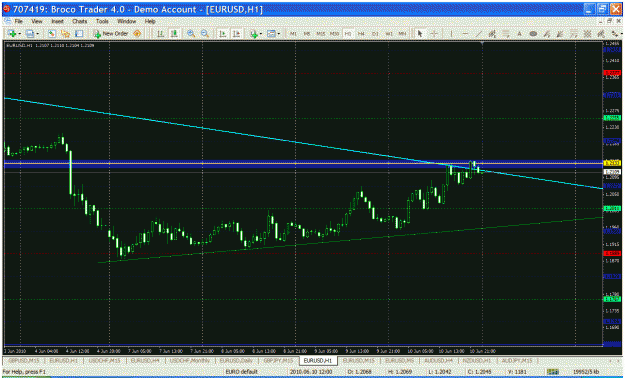Set timeframe to W1
625x378 pixels.
pyautogui.click(x=389, y=34)
